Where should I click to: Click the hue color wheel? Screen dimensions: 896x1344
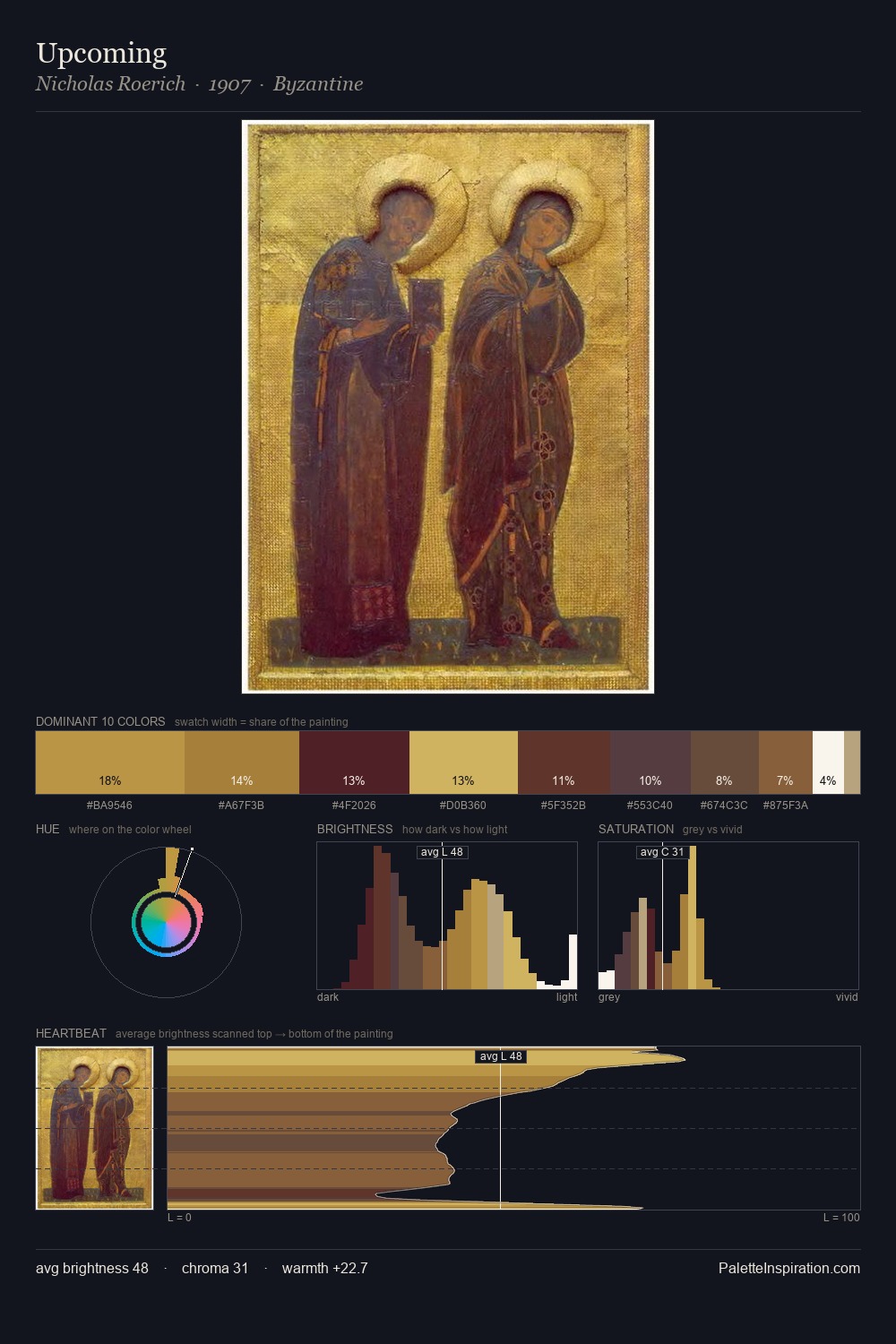tap(166, 922)
